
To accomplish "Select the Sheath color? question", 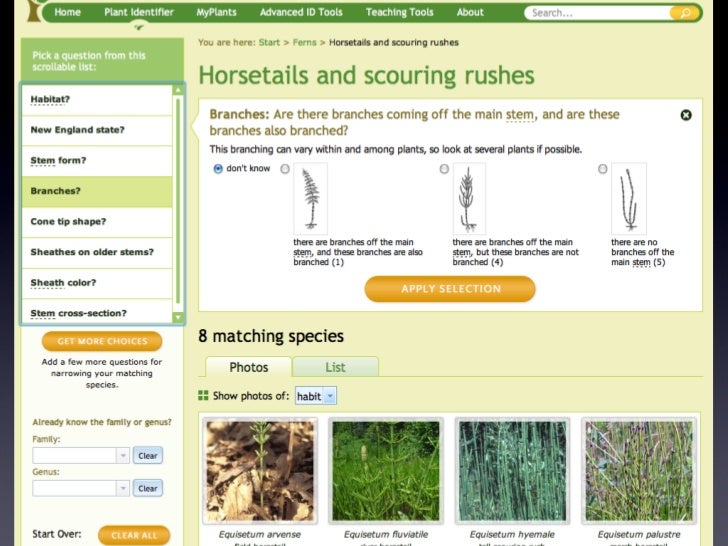I will pyautogui.click(x=97, y=283).
